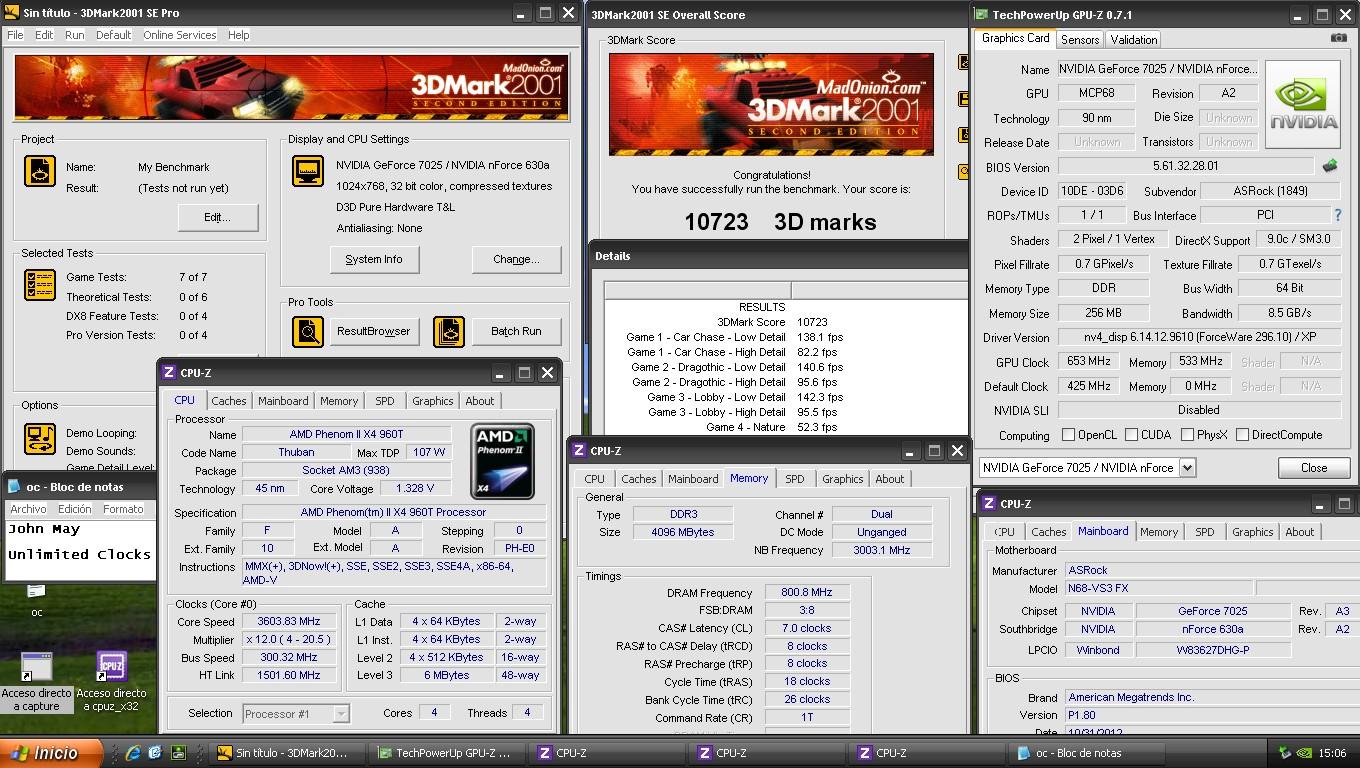Open the Caches tab in CPU-Z CPU window

pos(228,401)
